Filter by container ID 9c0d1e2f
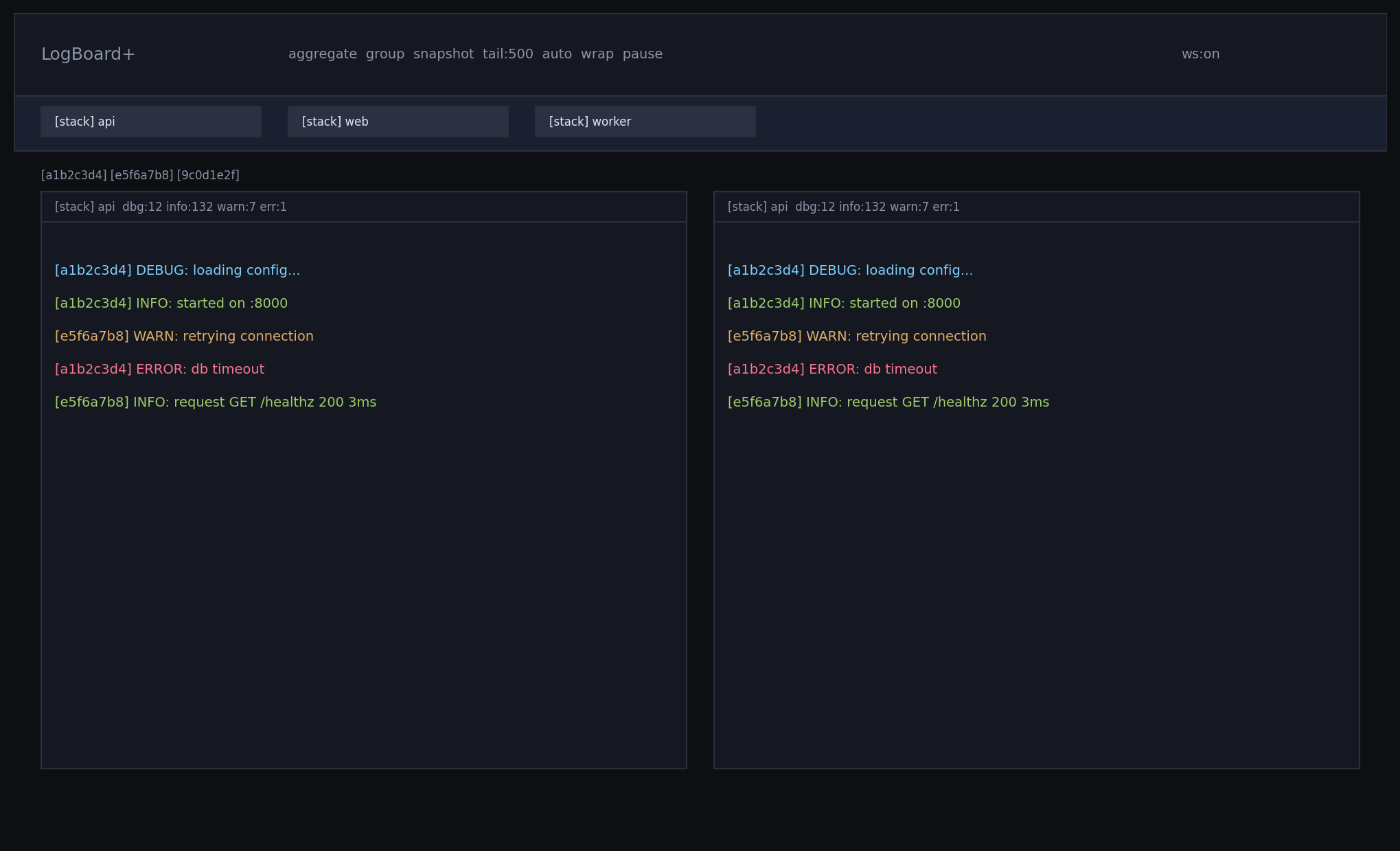 pos(208,175)
